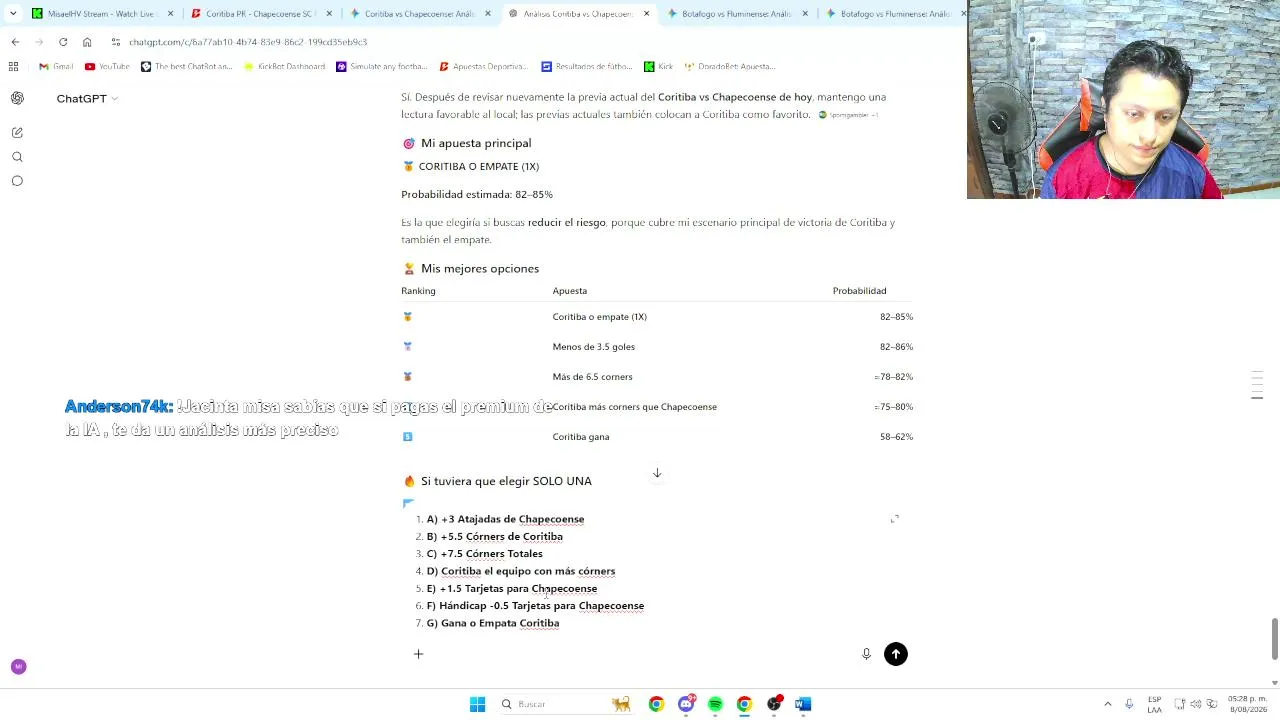Screen dimensions: 1280x720
Task: Open the taskbar clock and date
Action: click(1247, 704)
